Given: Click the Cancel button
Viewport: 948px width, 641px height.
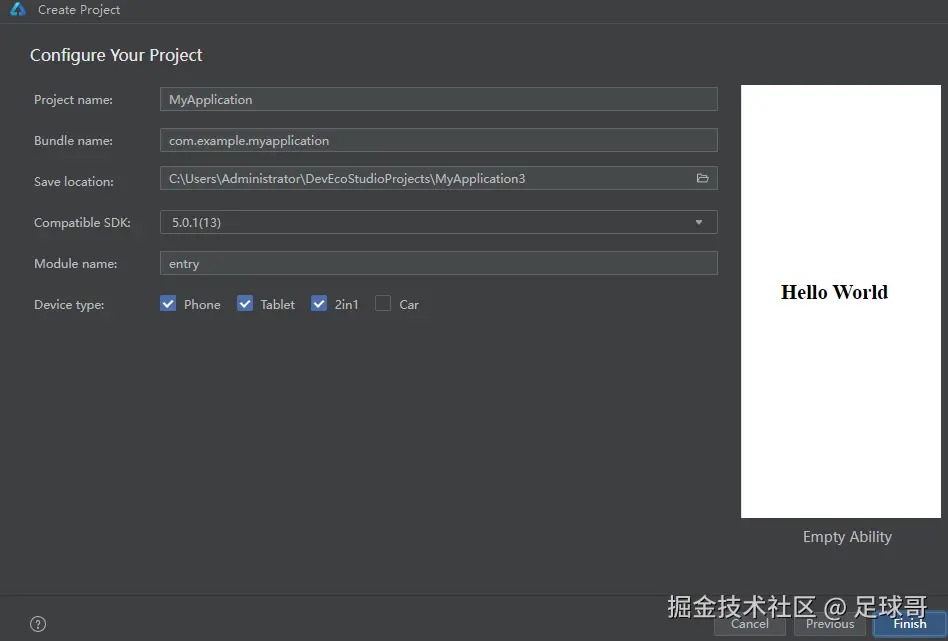Looking at the screenshot, I should [x=750, y=623].
